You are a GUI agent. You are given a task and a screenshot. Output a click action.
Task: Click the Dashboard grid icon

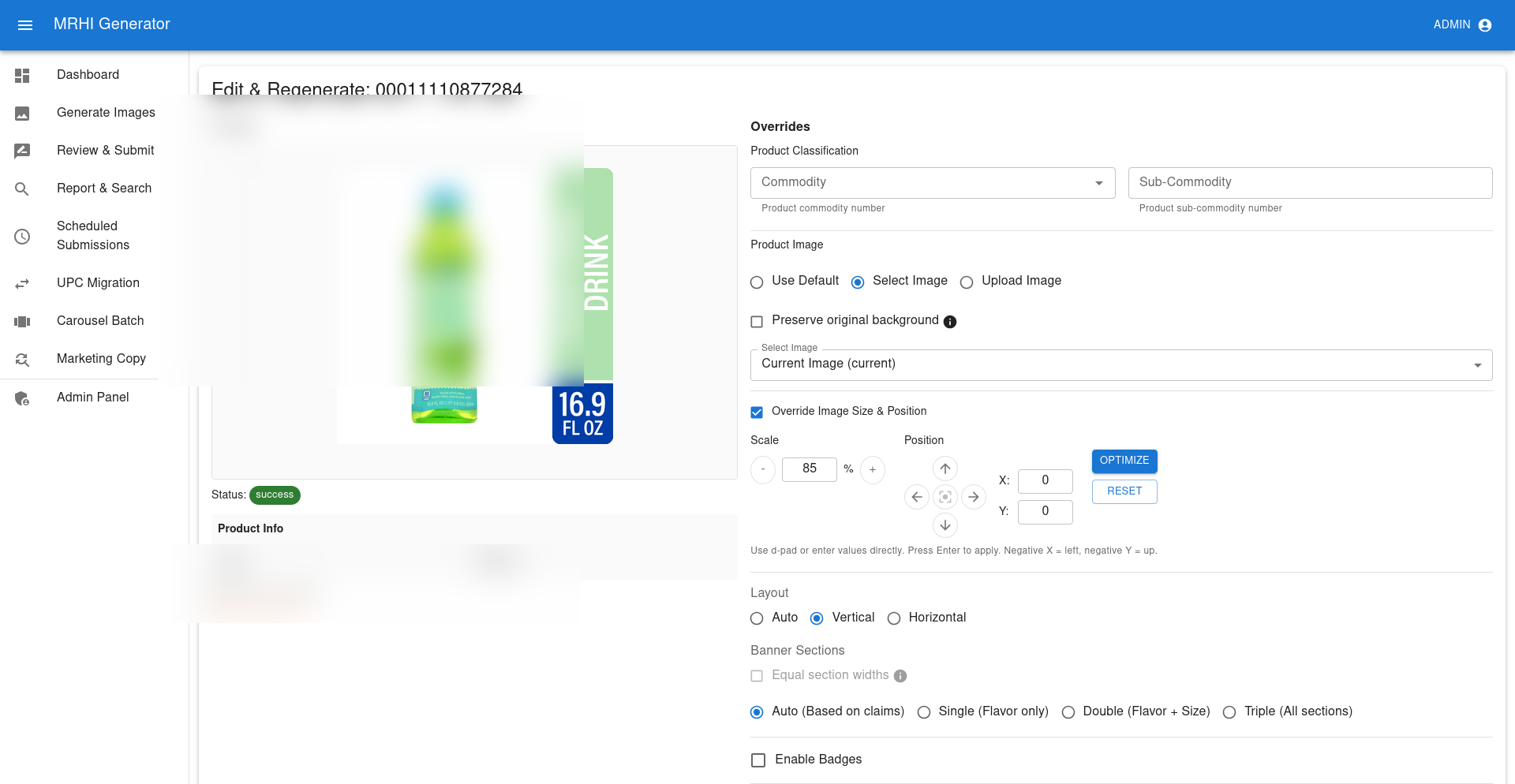[22, 75]
